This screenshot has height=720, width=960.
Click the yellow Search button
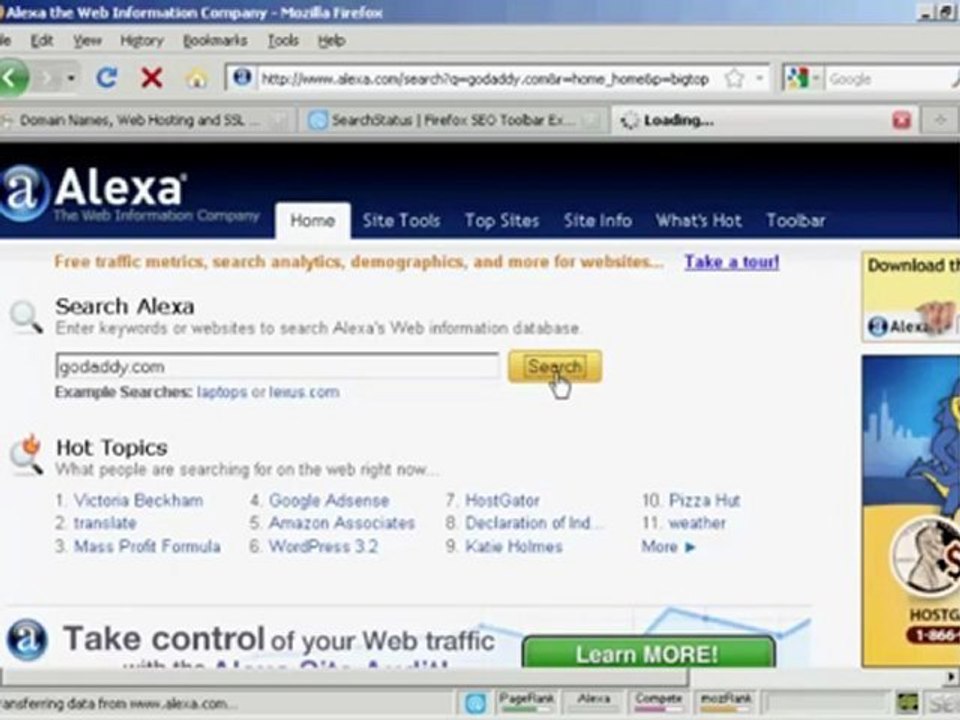coord(555,367)
